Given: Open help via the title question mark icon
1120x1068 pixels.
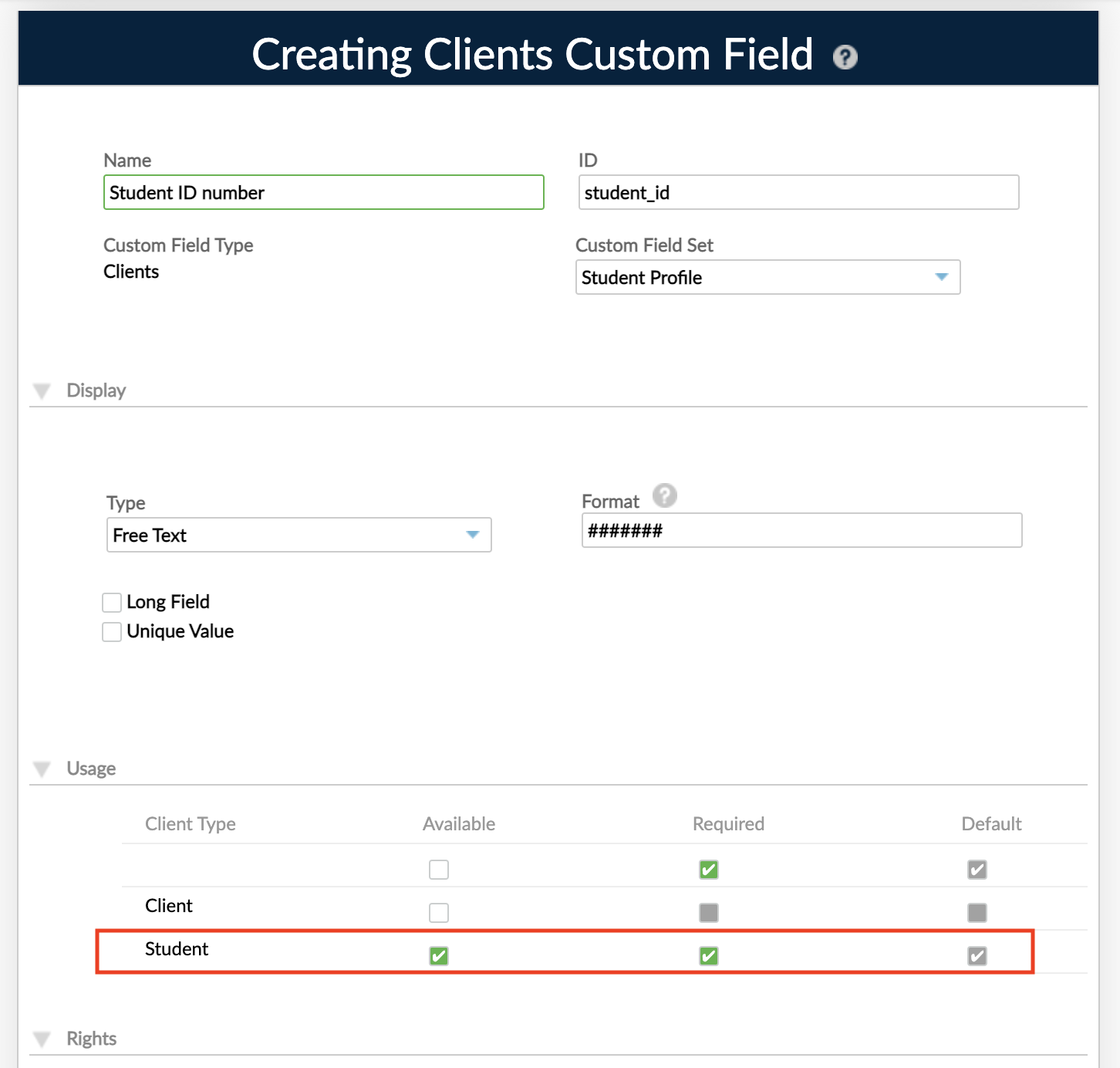Looking at the screenshot, I should point(845,57).
